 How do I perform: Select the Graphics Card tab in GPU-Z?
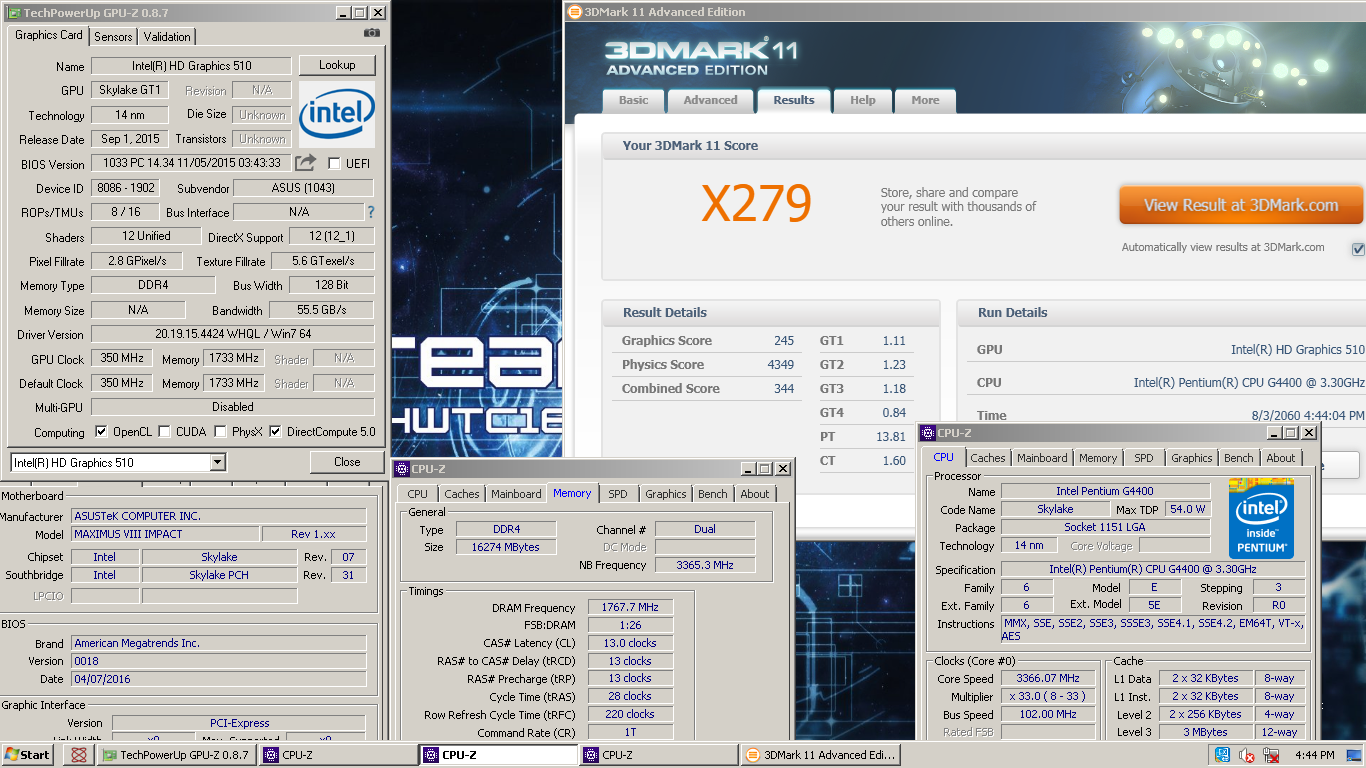[49, 35]
